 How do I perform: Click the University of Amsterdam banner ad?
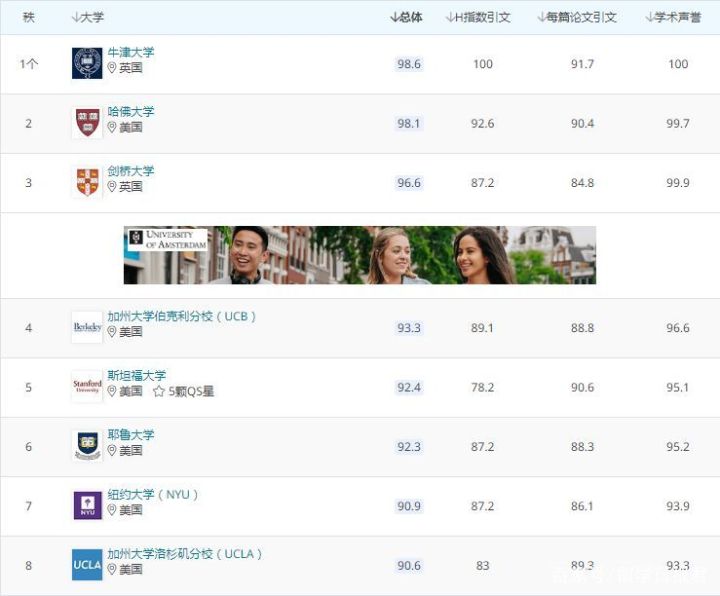point(360,255)
